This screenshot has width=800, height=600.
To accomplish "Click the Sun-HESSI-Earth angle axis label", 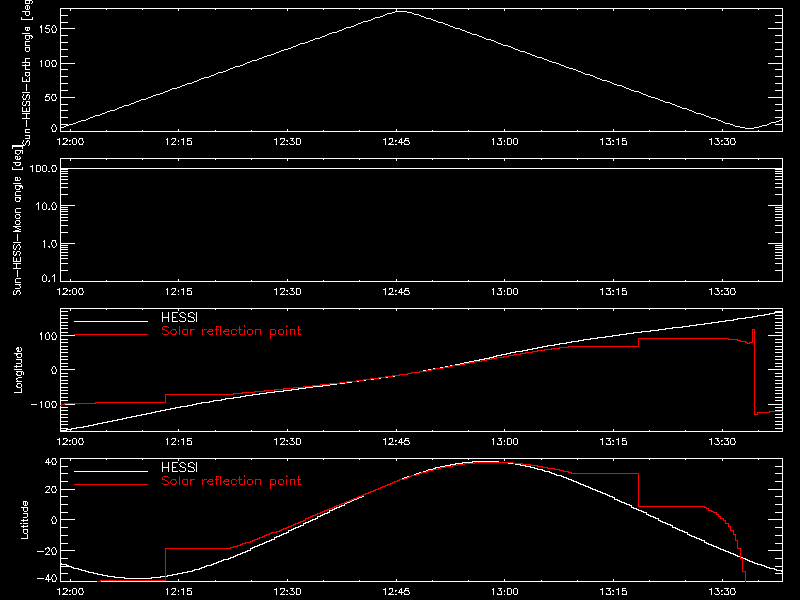I will [x=28, y=71].
